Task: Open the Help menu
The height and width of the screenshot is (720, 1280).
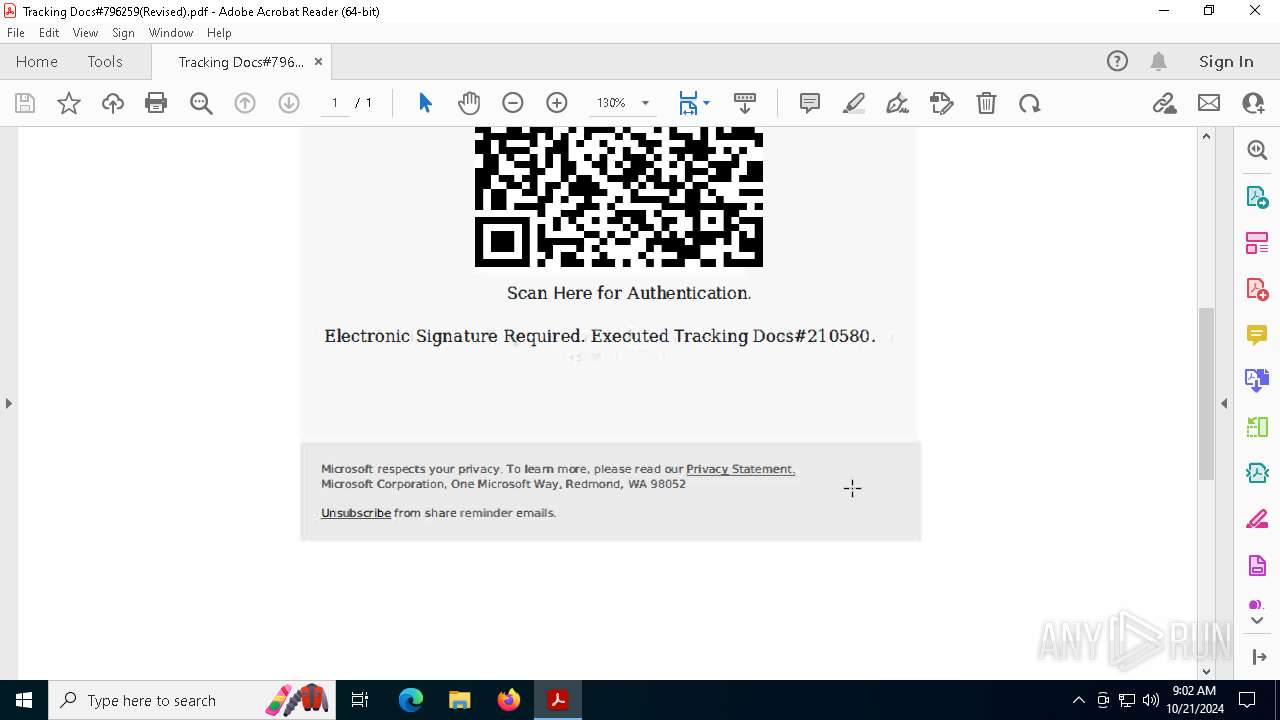Action: click(219, 33)
